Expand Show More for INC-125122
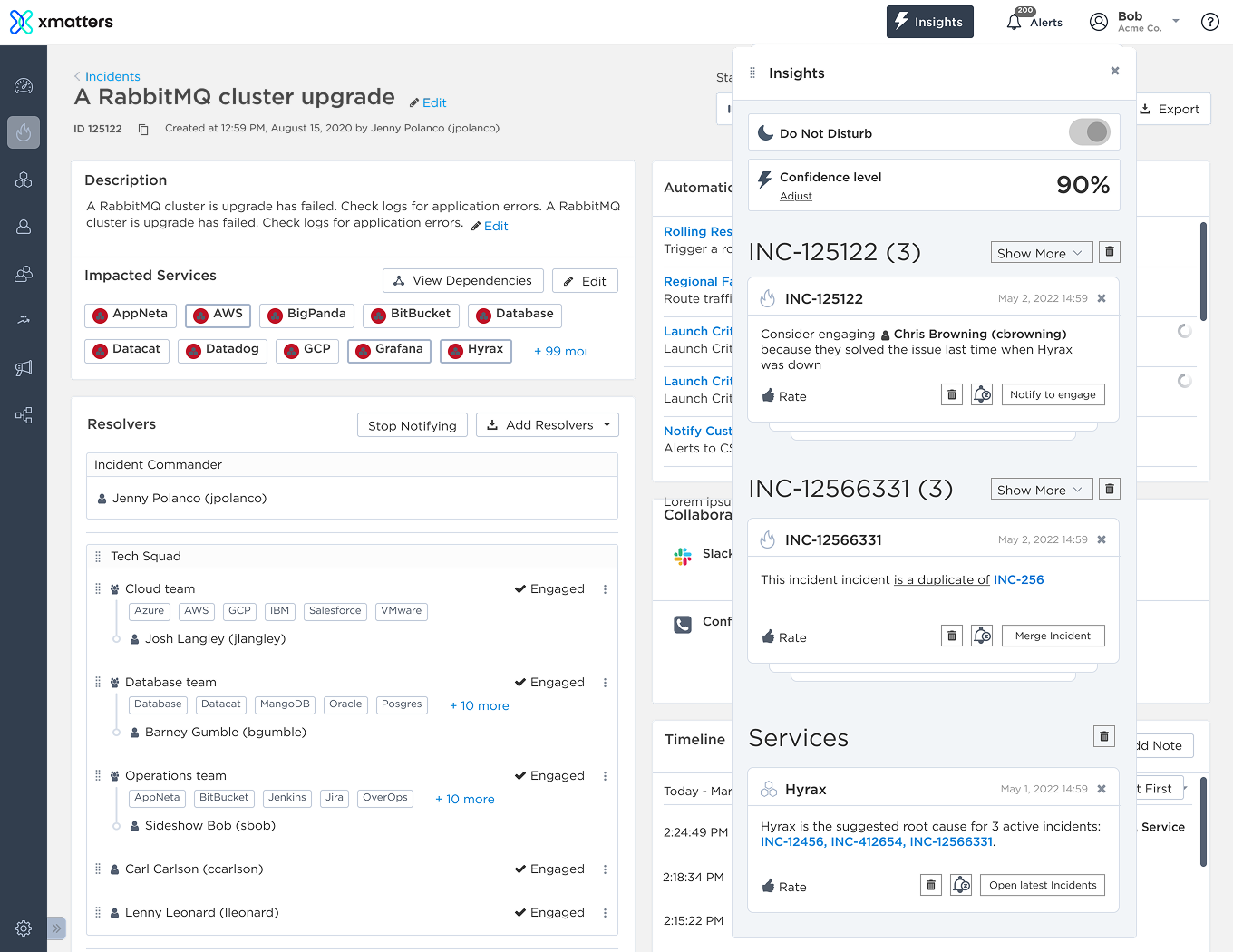 click(x=1040, y=253)
